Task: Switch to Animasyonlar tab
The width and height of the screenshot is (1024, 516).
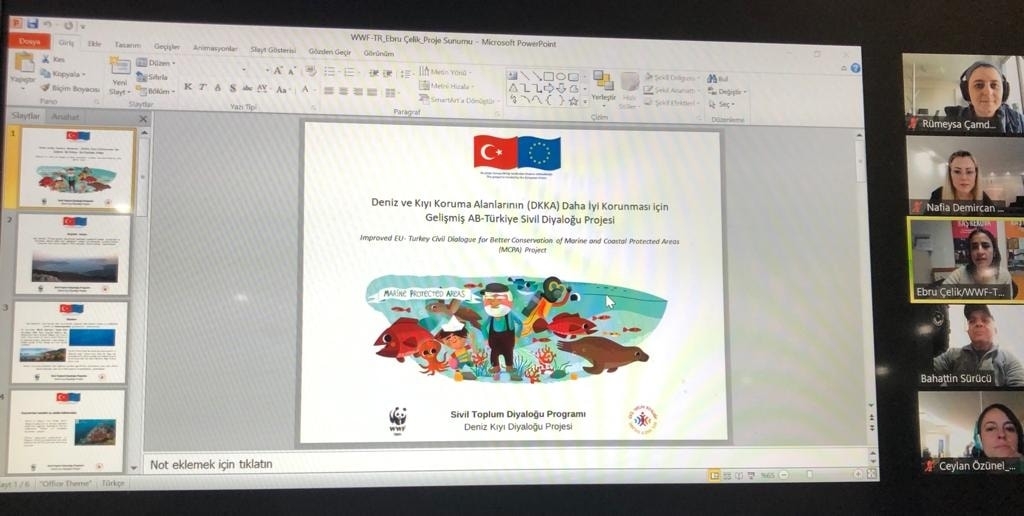Action: click(216, 48)
